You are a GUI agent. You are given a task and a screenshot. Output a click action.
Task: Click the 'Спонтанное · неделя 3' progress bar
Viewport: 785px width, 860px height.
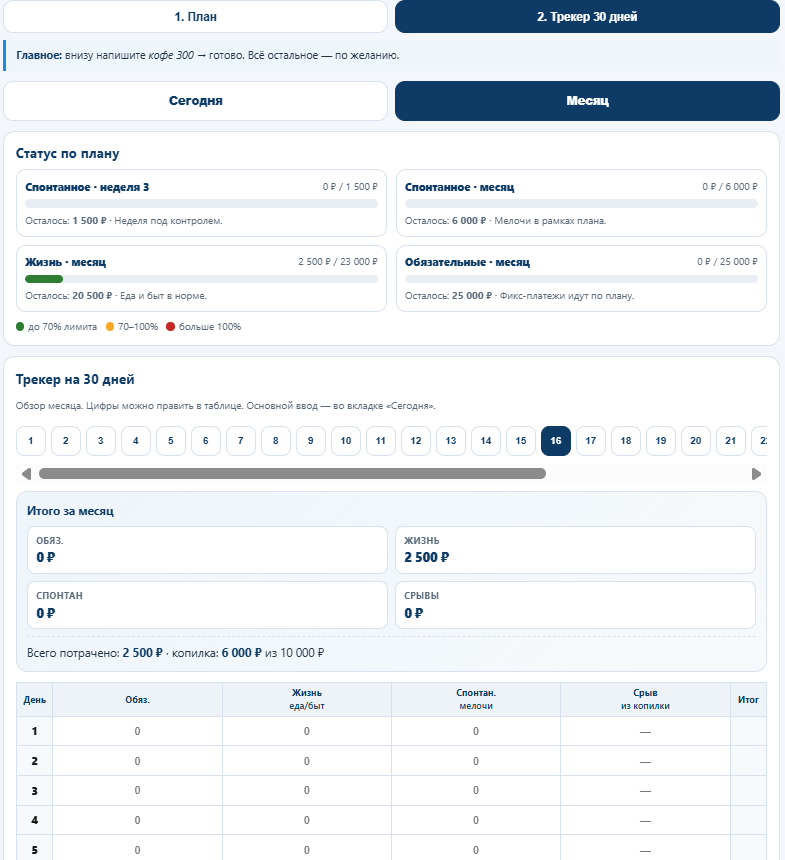[201, 203]
